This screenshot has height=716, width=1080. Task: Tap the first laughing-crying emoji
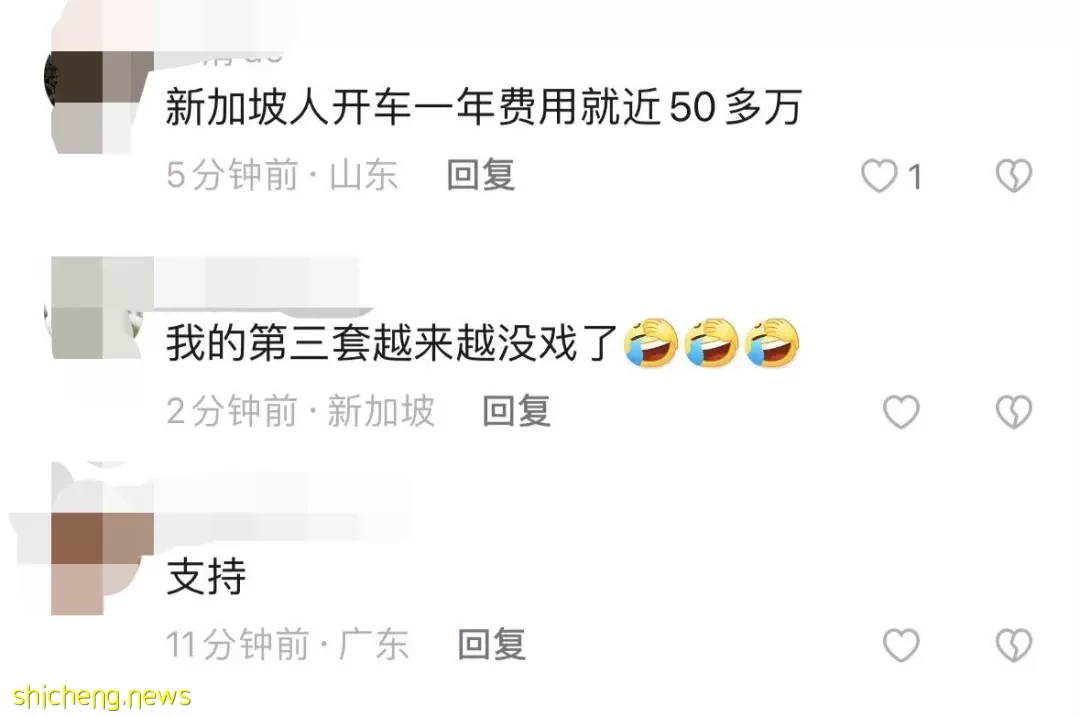click(x=651, y=342)
